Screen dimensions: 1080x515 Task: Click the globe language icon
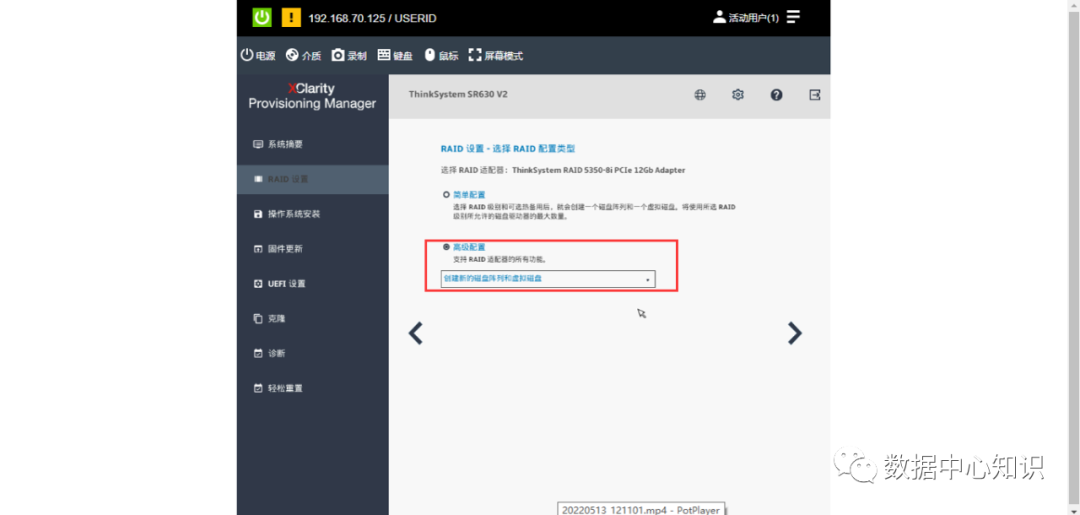click(x=700, y=95)
